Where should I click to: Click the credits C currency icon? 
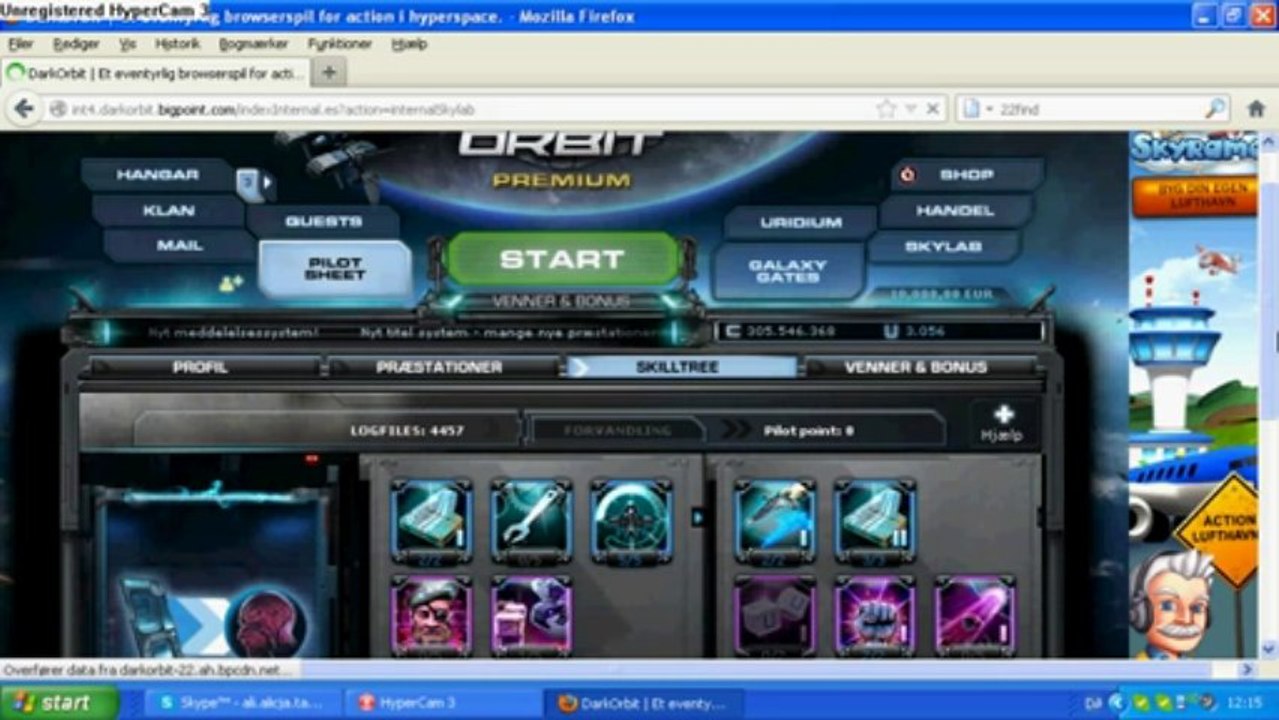coord(733,331)
